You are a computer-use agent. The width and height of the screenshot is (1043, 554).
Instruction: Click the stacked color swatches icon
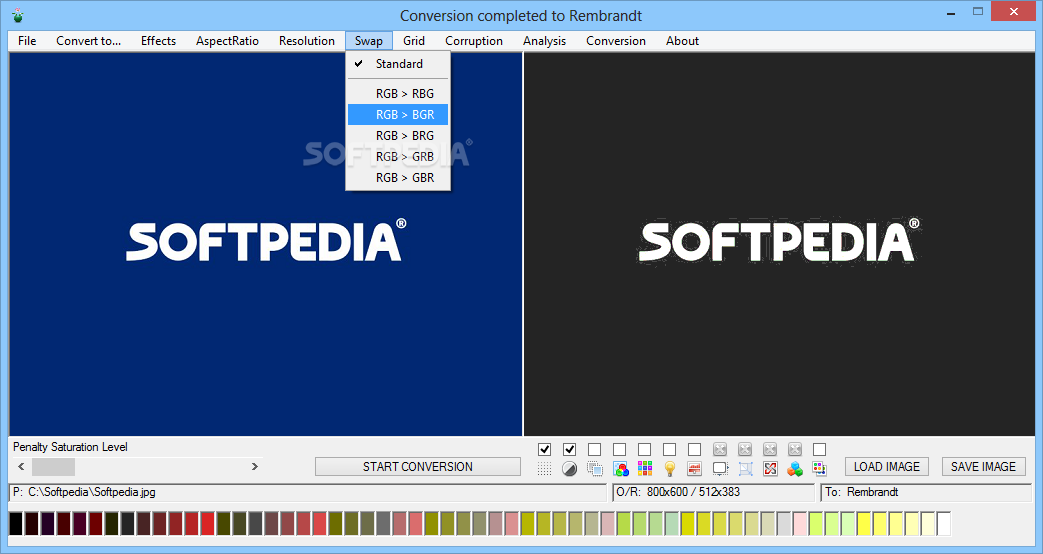[820, 469]
